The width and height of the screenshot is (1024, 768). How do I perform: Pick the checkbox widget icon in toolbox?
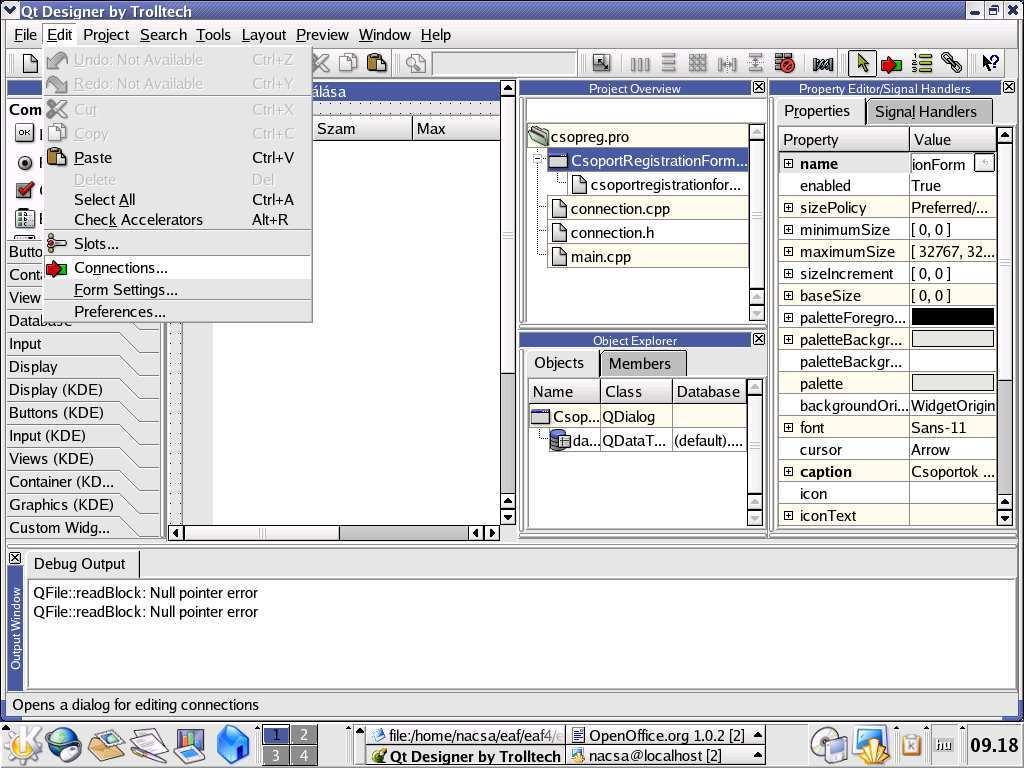[x=25, y=190]
